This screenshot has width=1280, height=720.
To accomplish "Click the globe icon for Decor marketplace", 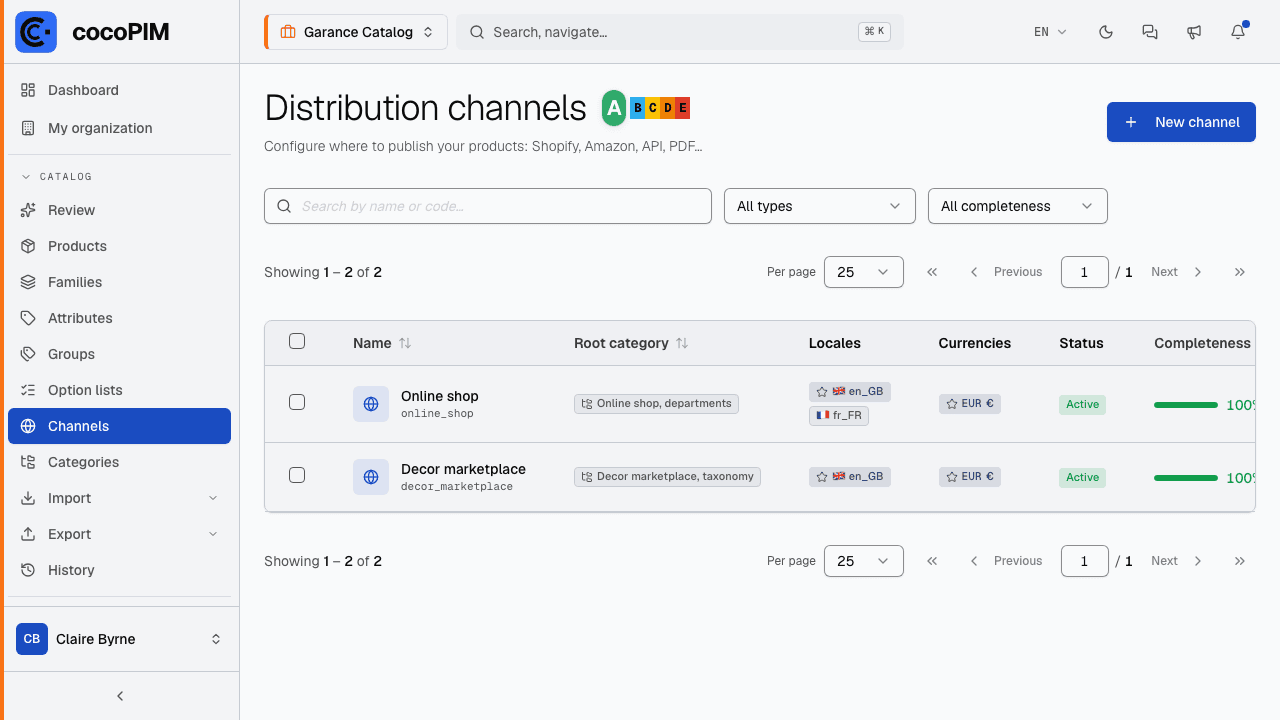I will tap(371, 477).
